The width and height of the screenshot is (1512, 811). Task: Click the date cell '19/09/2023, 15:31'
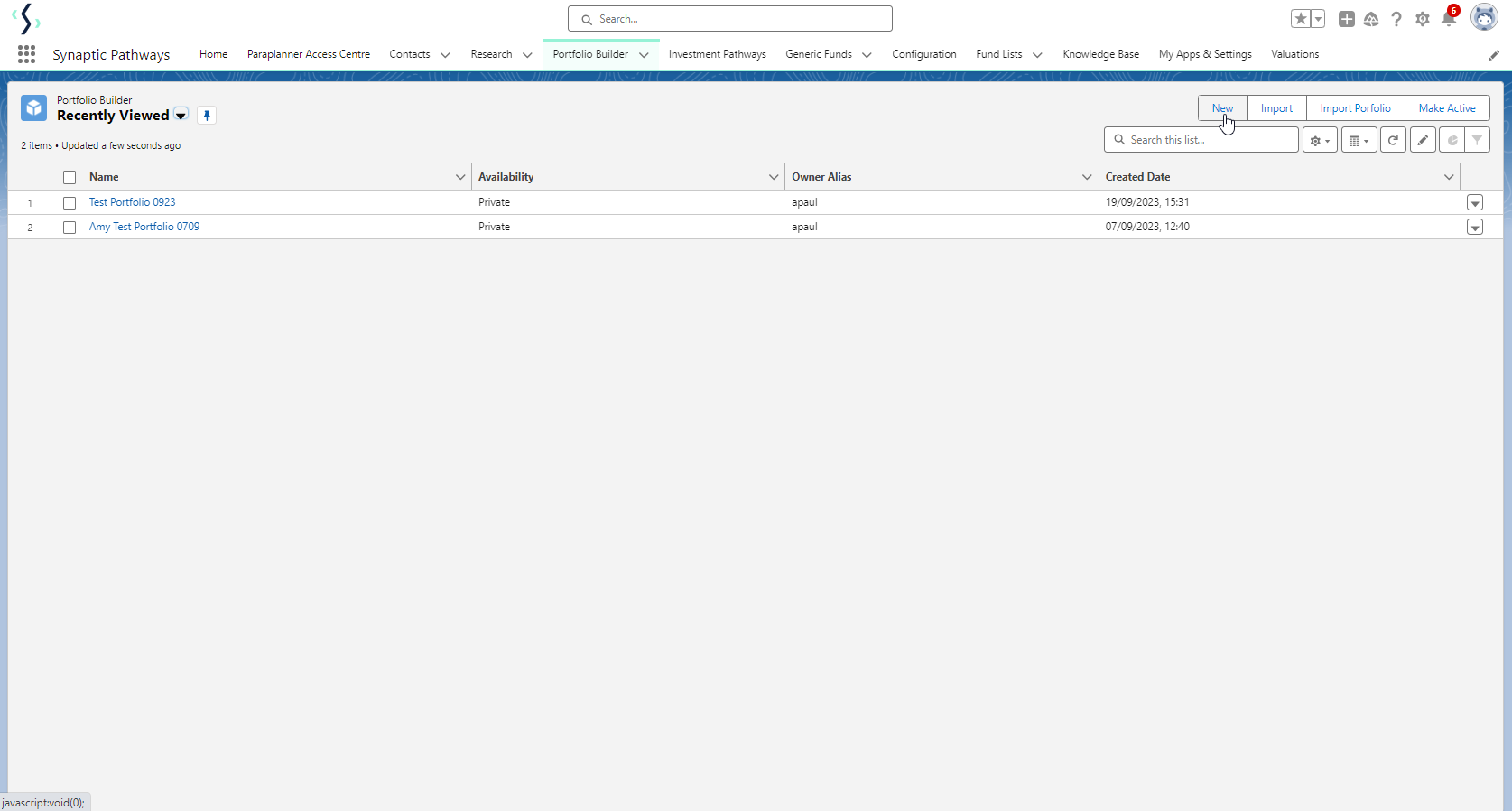coord(1147,202)
